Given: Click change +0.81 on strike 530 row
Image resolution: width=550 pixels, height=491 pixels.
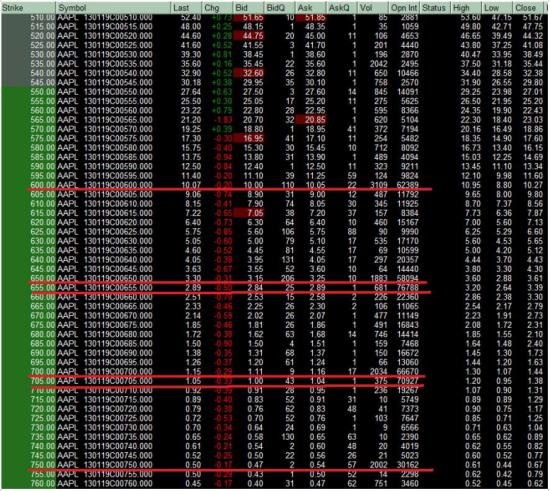Looking at the screenshot, I should (222, 54).
